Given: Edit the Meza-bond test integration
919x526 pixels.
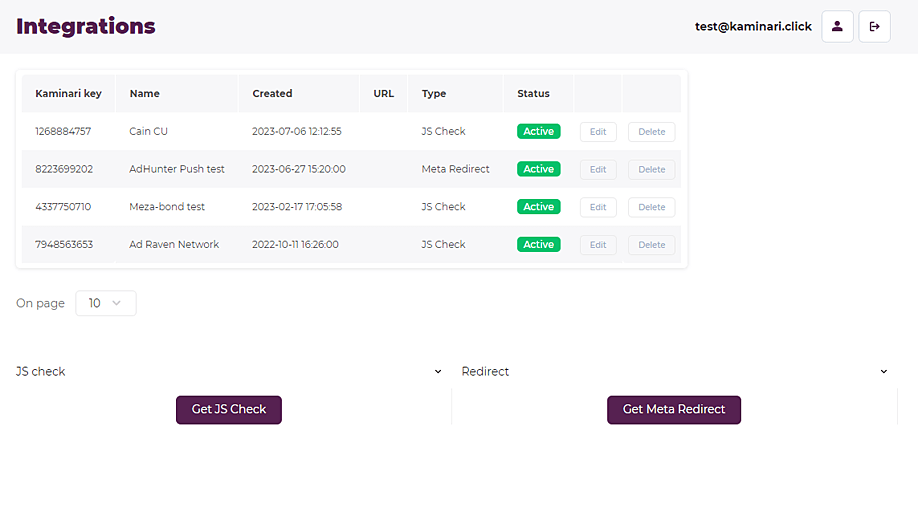Looking at the screenshot, I should pyautogui.click(x=598, y=207).
